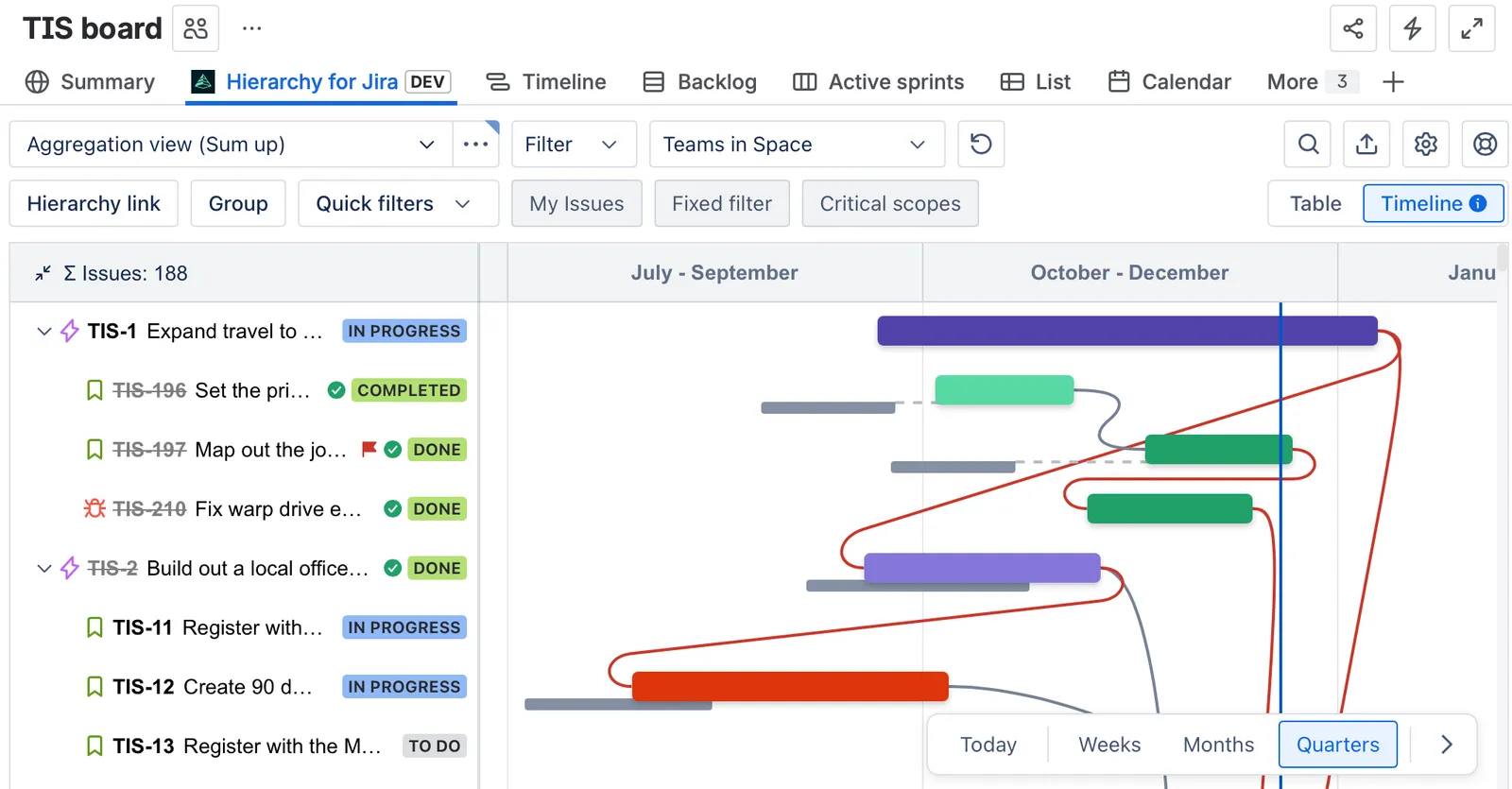
Task: Open the board's more actions ellipsis
Action: 251,28
